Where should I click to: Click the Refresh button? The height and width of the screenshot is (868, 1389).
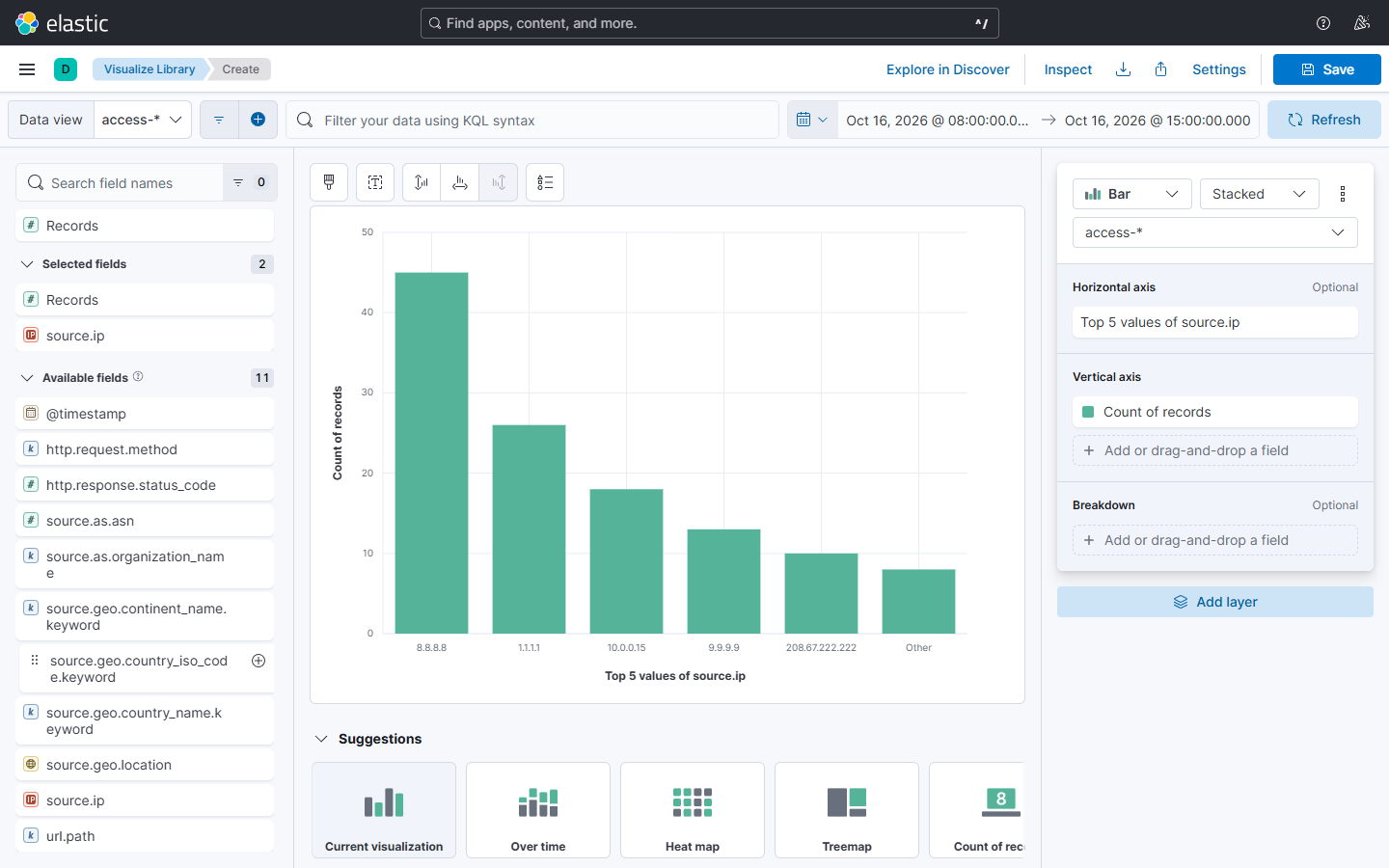1324,120
